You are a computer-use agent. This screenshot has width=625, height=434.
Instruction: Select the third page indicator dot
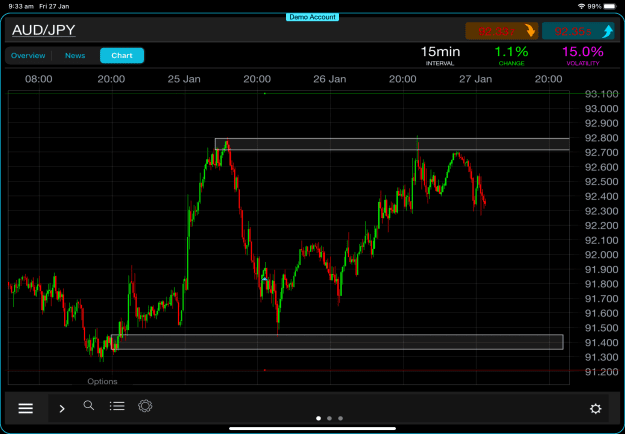tap(340, 418)
